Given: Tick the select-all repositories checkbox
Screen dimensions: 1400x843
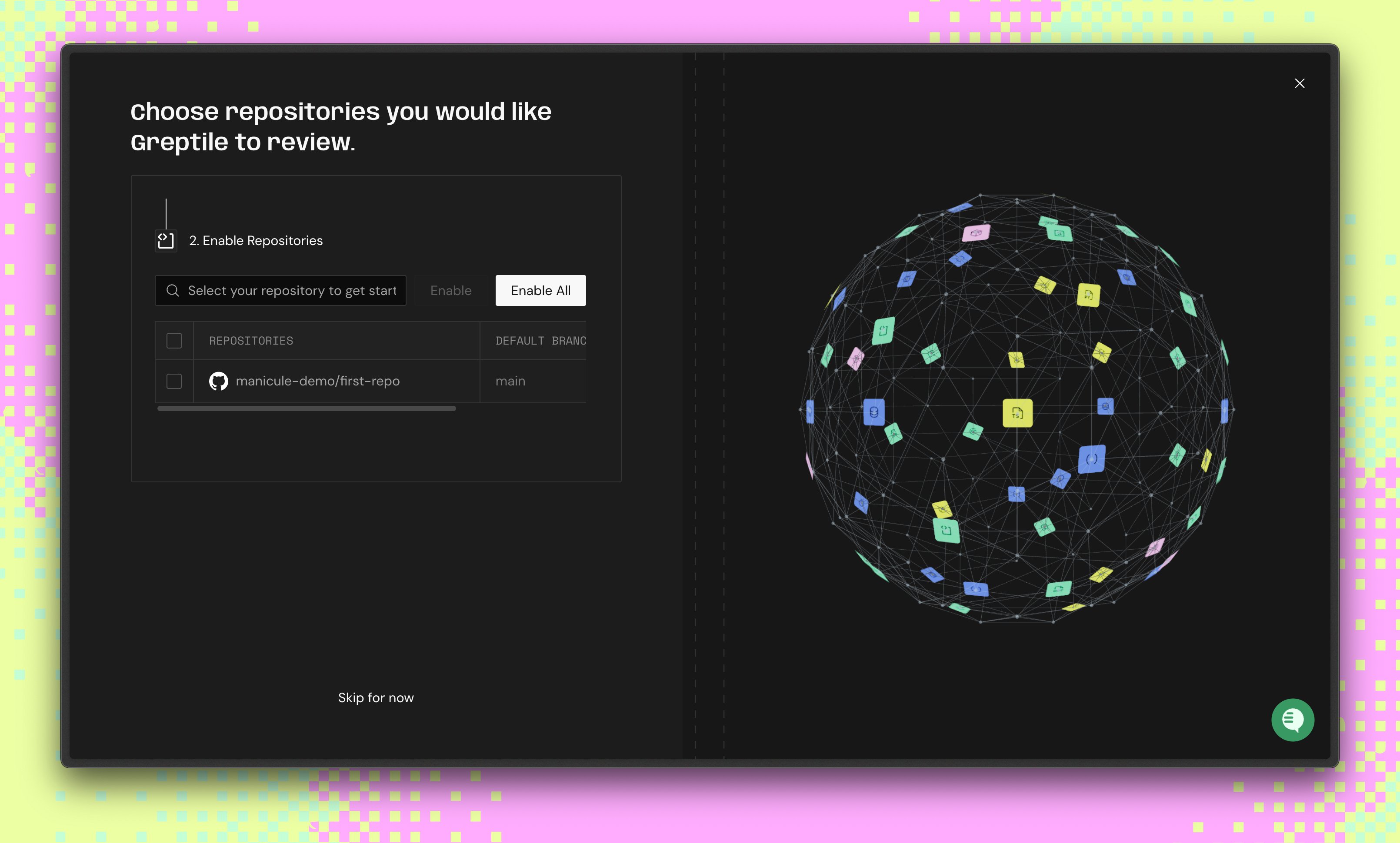Looking at the screenshot, I should pos(174,341).
